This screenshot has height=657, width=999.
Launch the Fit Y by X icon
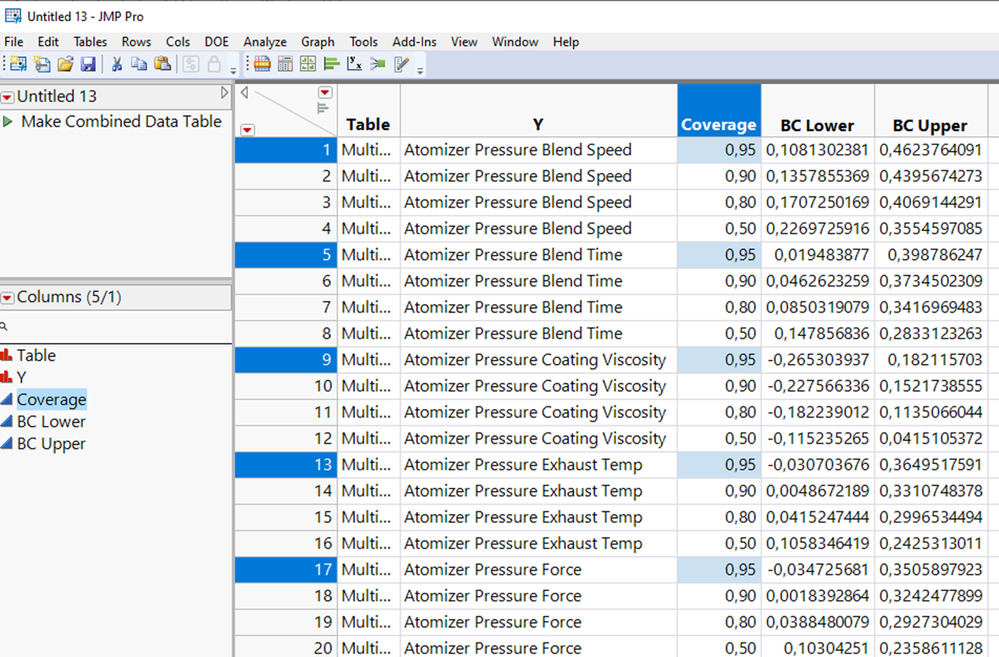click(354, 64)
